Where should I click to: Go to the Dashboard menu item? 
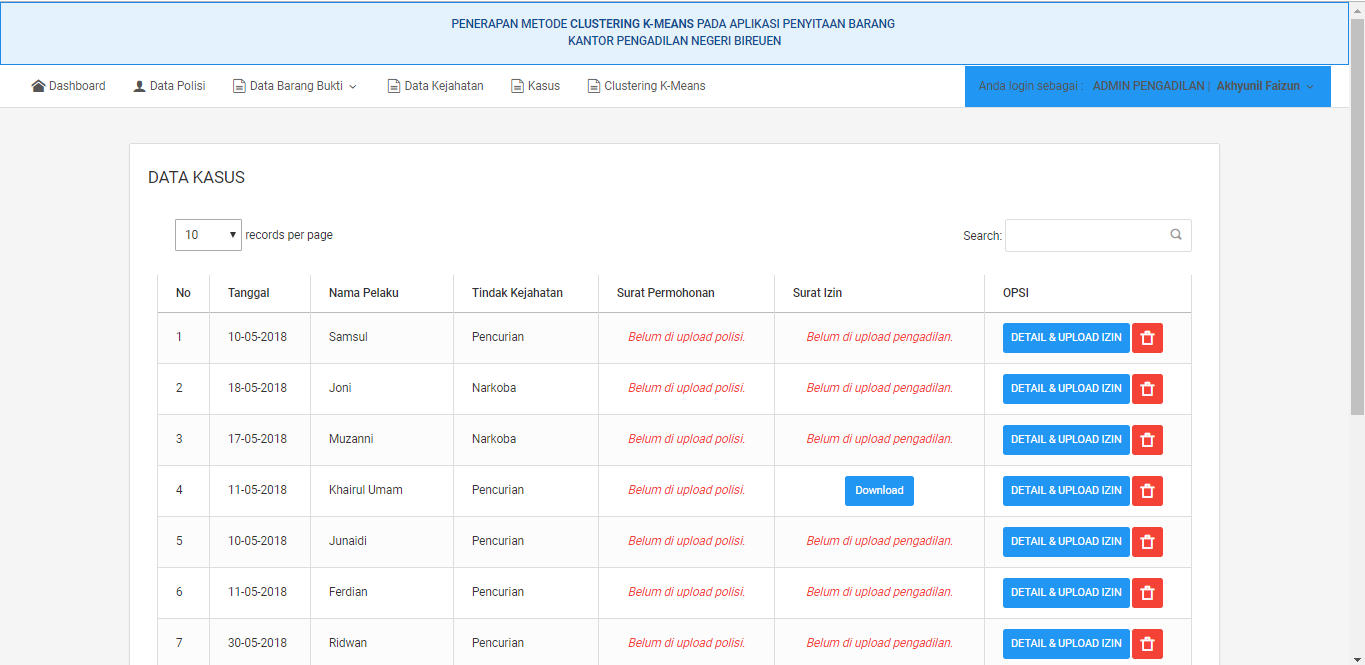(69, 86)
